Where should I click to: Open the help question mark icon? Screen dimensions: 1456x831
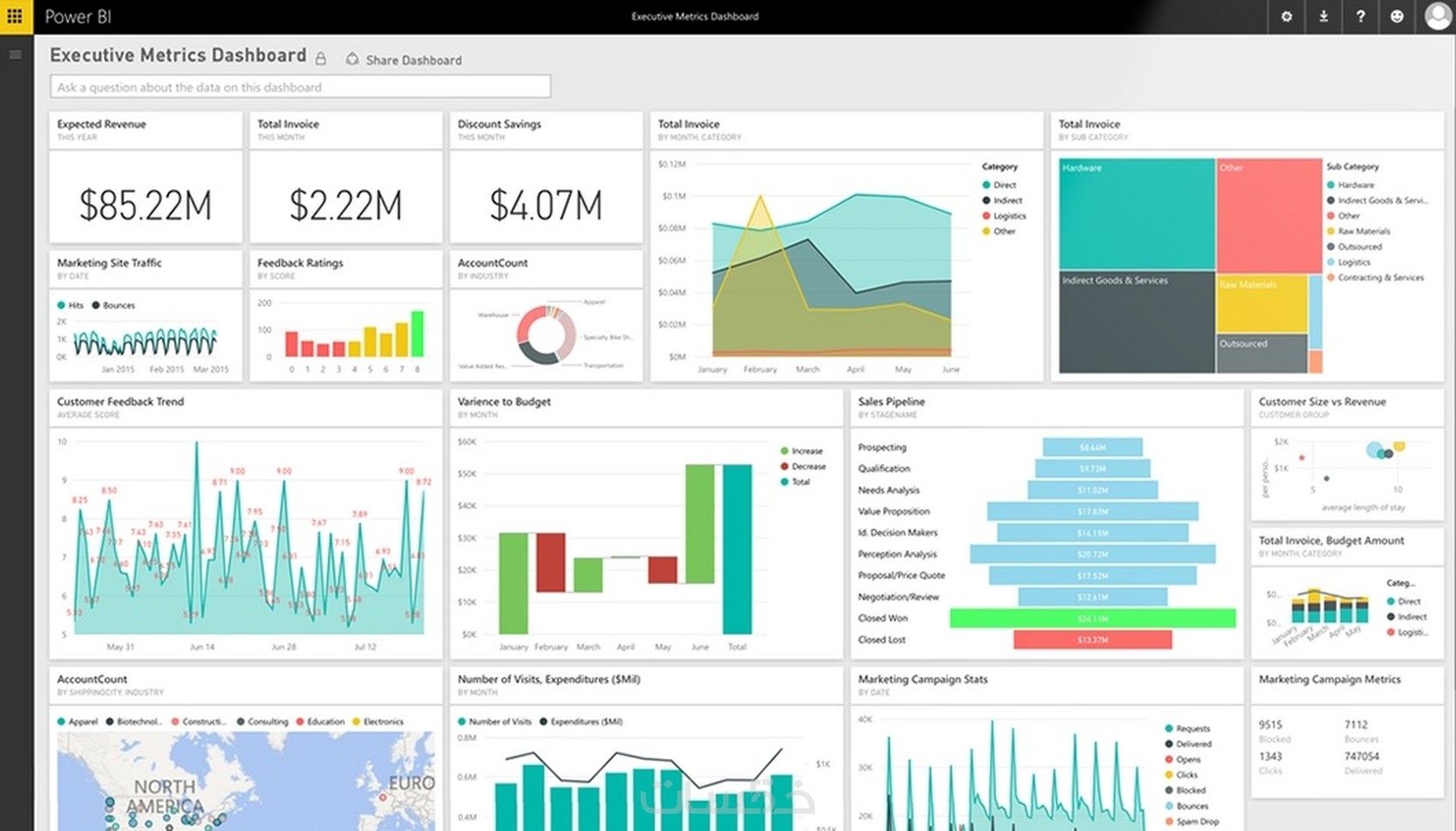click(x=1360, y=16)
